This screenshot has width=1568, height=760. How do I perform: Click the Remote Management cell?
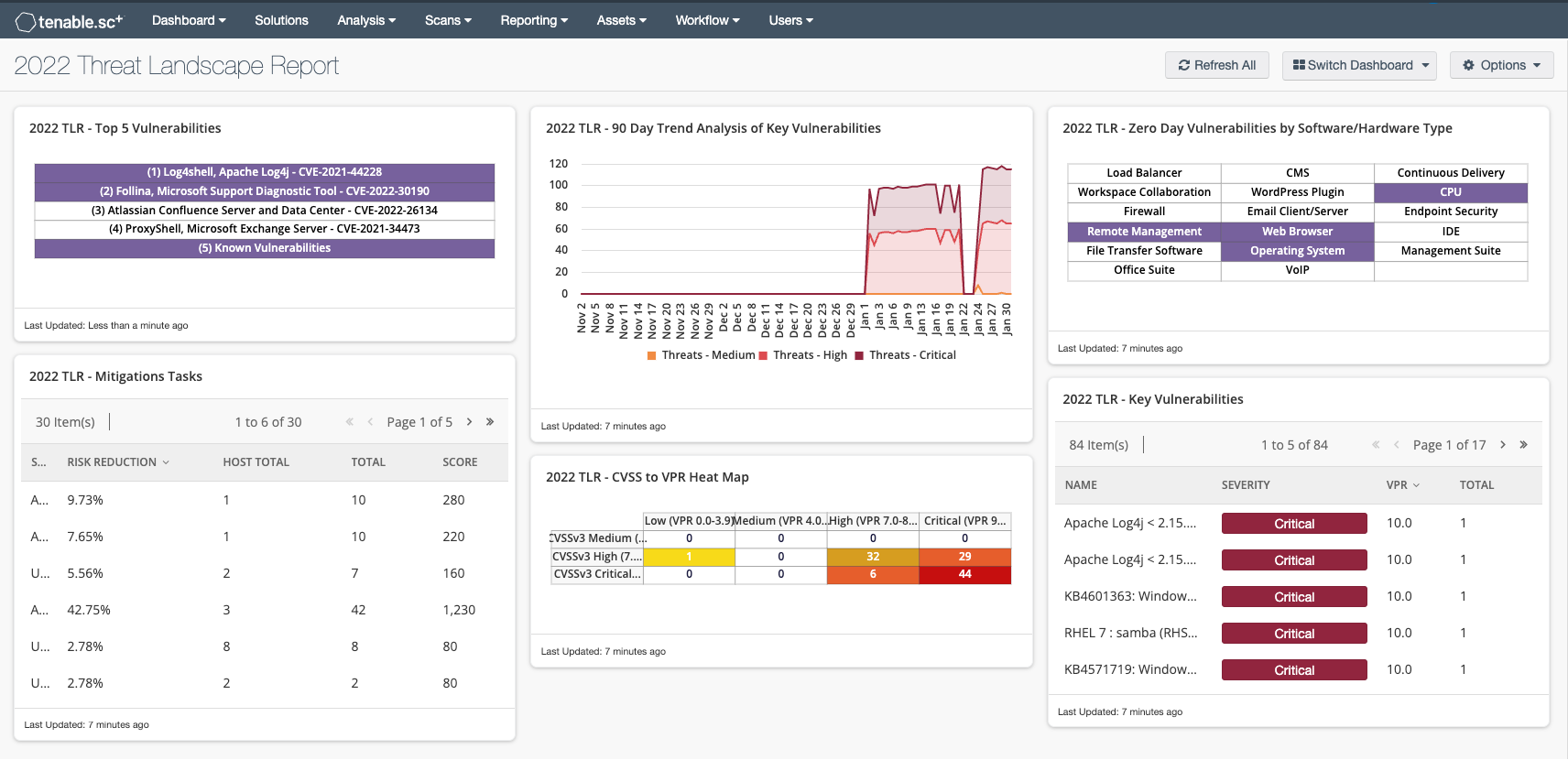pos(1144,232)
